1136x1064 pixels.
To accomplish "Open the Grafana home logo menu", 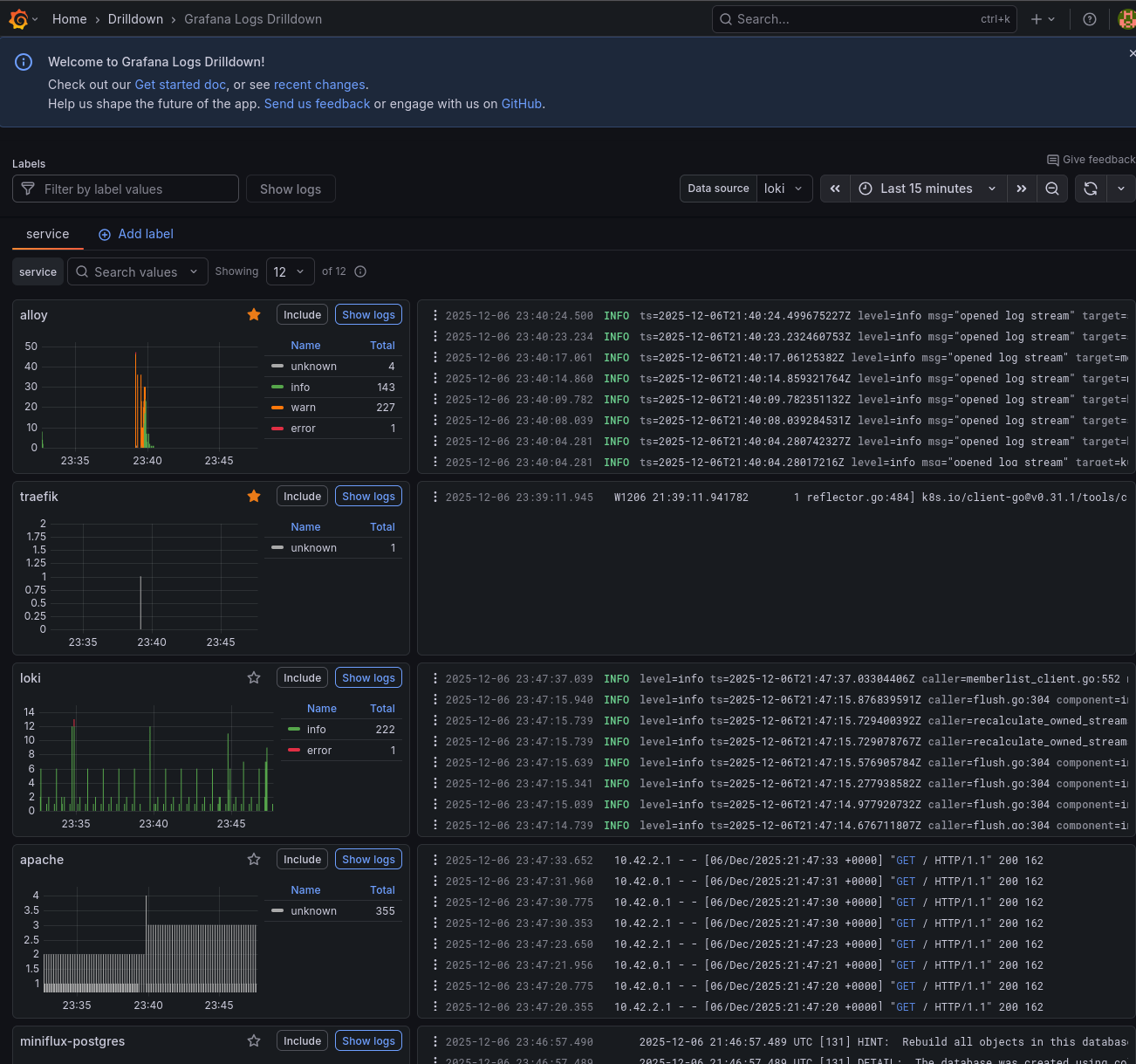I will (x=17, y=18).
